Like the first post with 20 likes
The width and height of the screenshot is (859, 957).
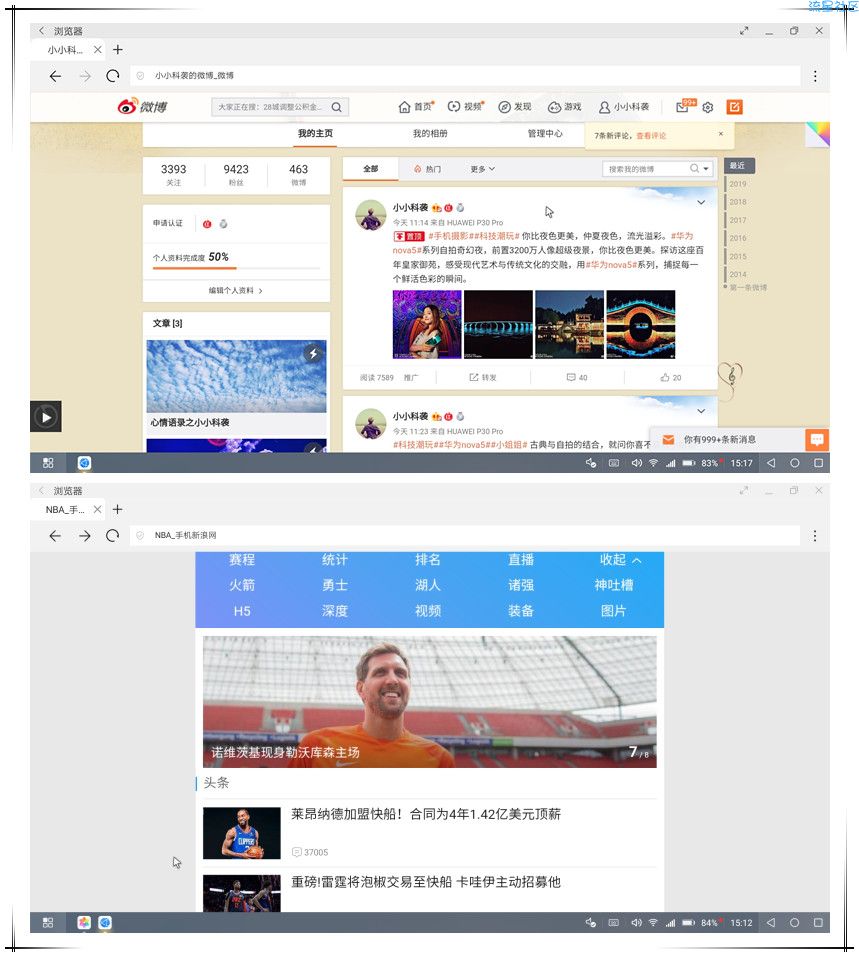click(x=670, y=378)
